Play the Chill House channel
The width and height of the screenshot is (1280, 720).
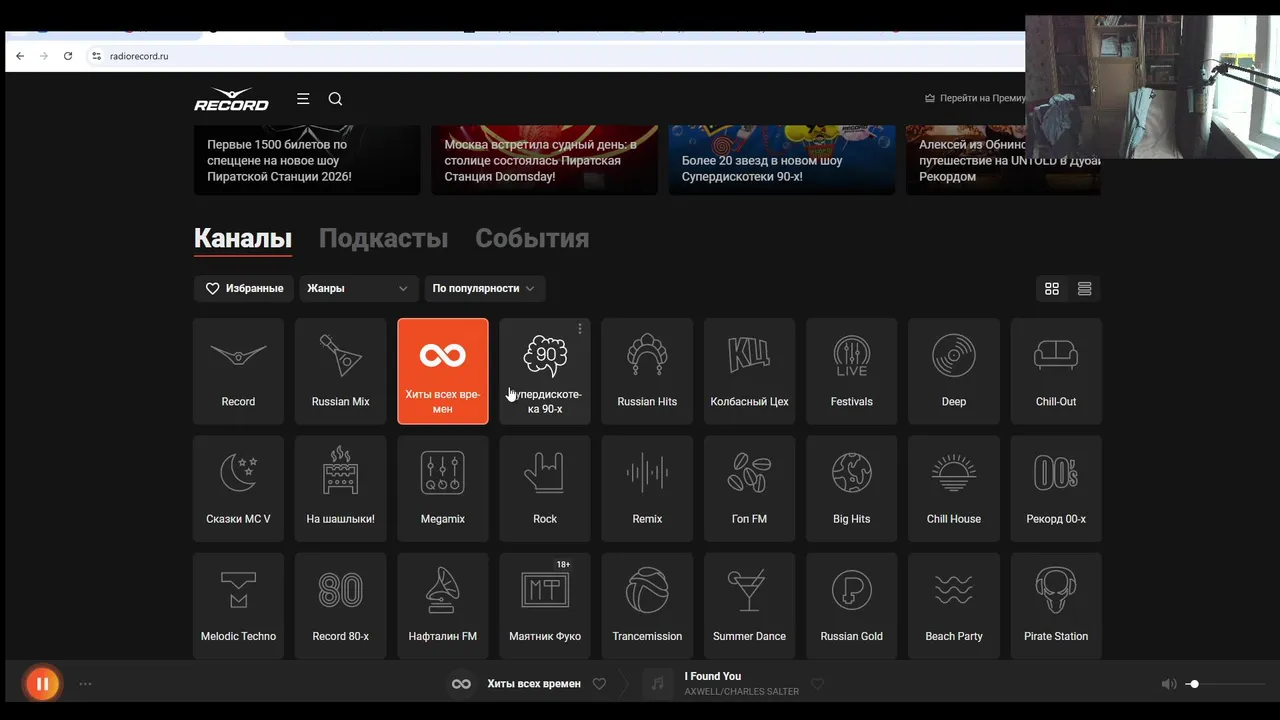point(954,488)
